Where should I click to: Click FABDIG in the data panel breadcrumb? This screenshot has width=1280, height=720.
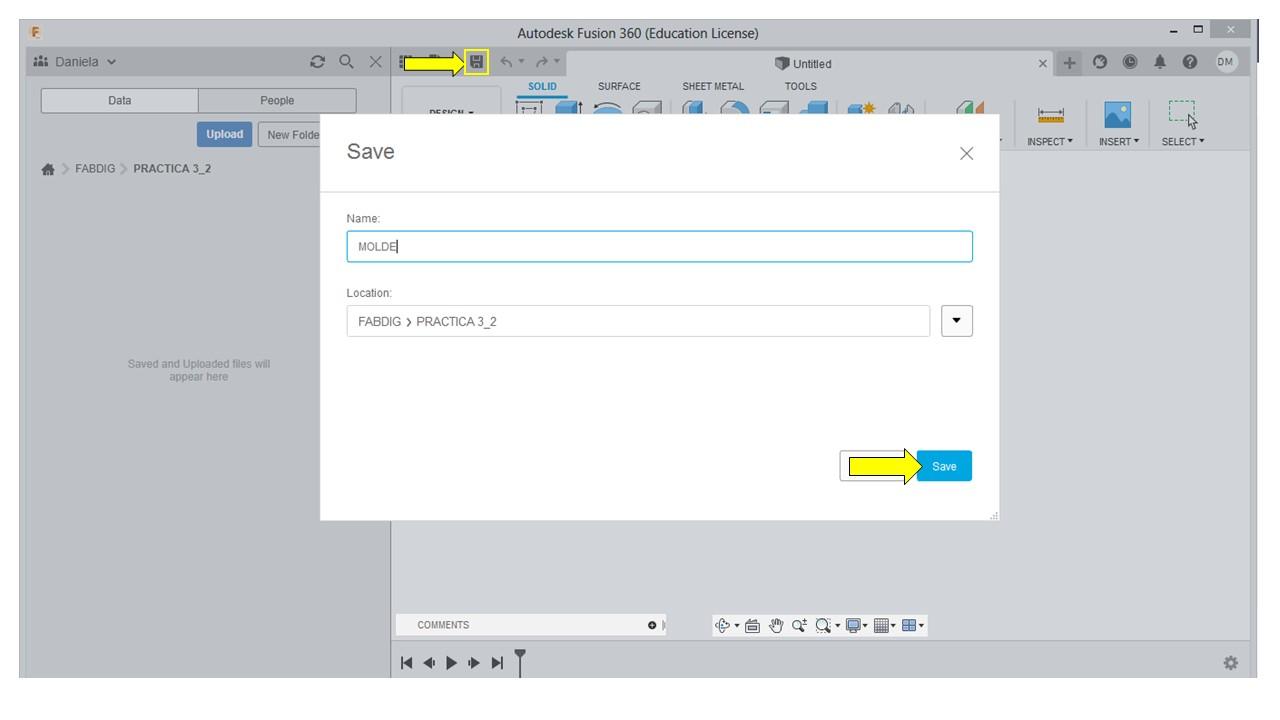[95, 168]
